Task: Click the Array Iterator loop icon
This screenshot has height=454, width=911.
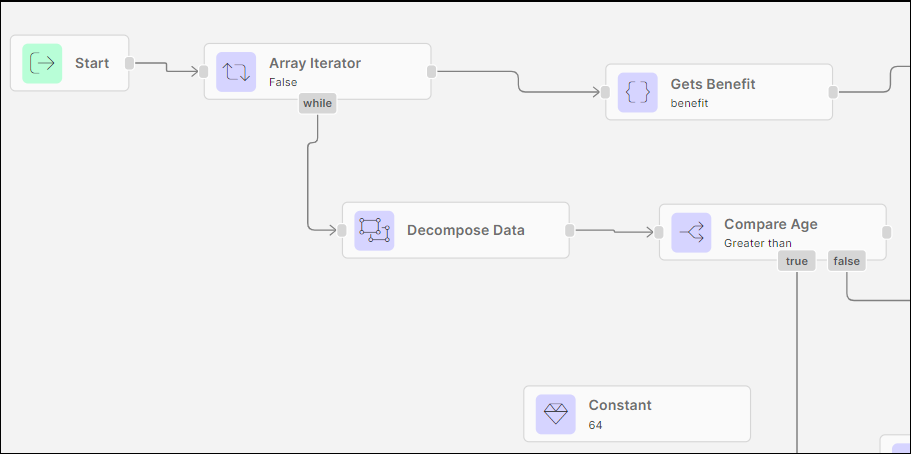Action: click(236, 71)
